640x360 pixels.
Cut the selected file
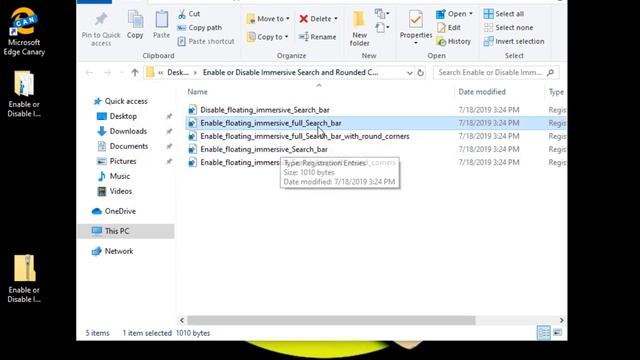[189, 14]
